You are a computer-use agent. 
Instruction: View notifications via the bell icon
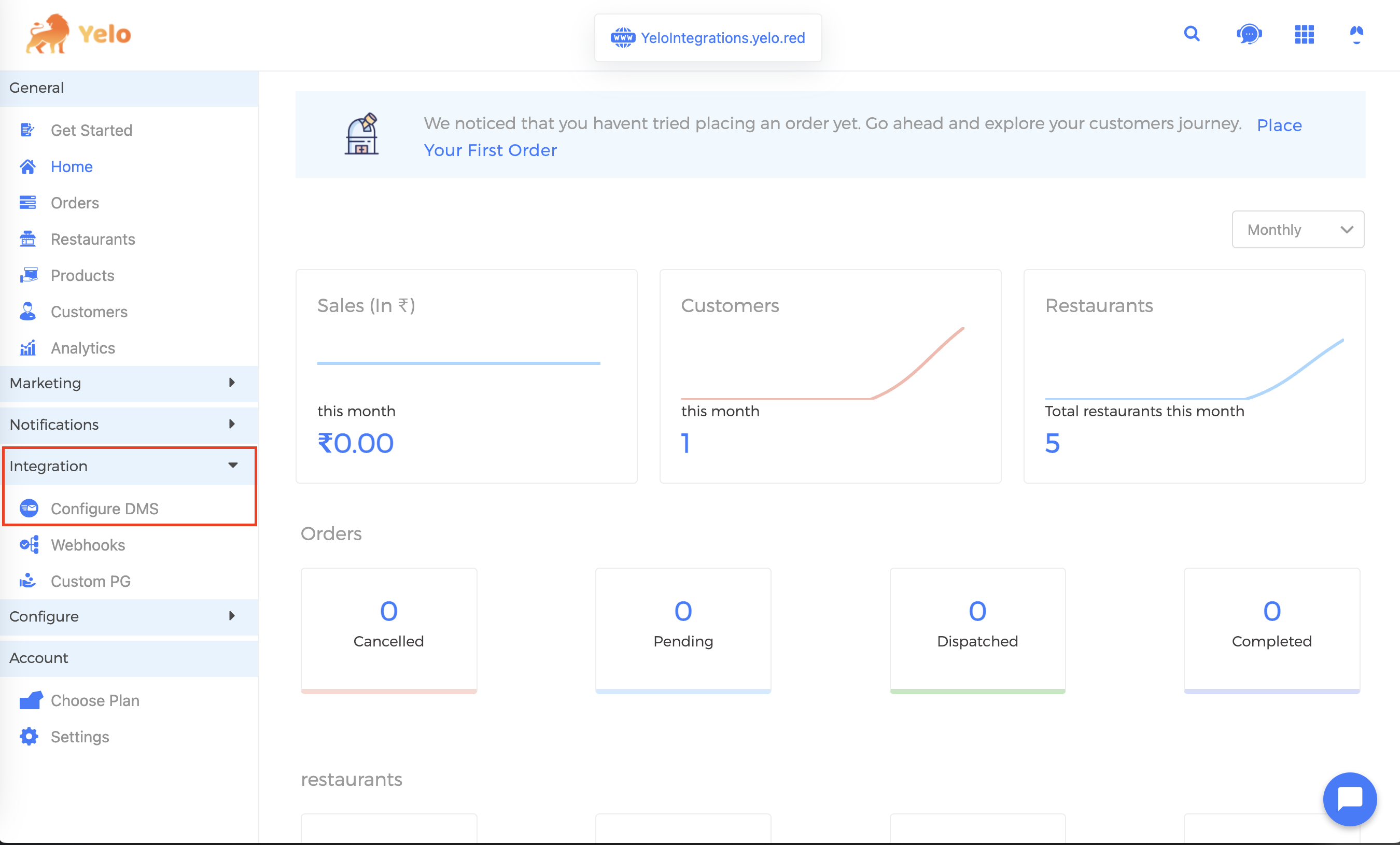pos(1357,34)
